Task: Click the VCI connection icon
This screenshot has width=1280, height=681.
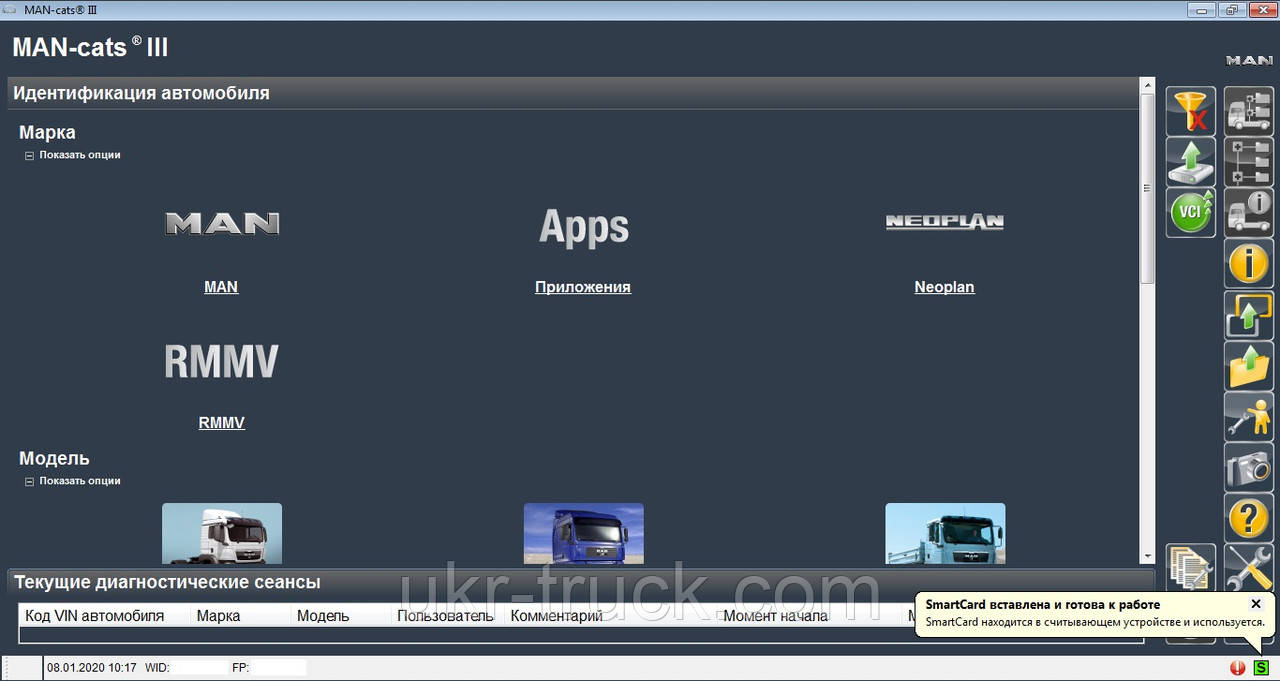Action: pyautogui.click(x=1190, y=213)
